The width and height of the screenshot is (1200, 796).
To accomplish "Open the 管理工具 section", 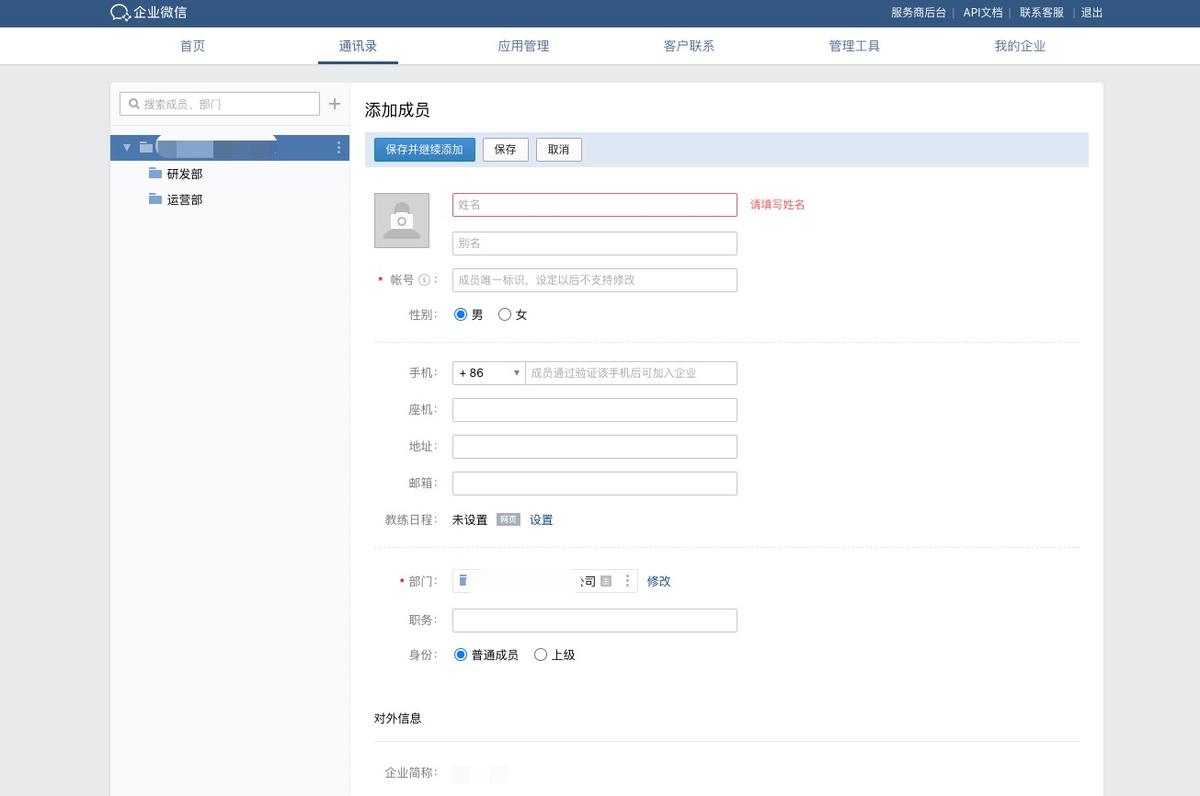I will click(854, 45).
